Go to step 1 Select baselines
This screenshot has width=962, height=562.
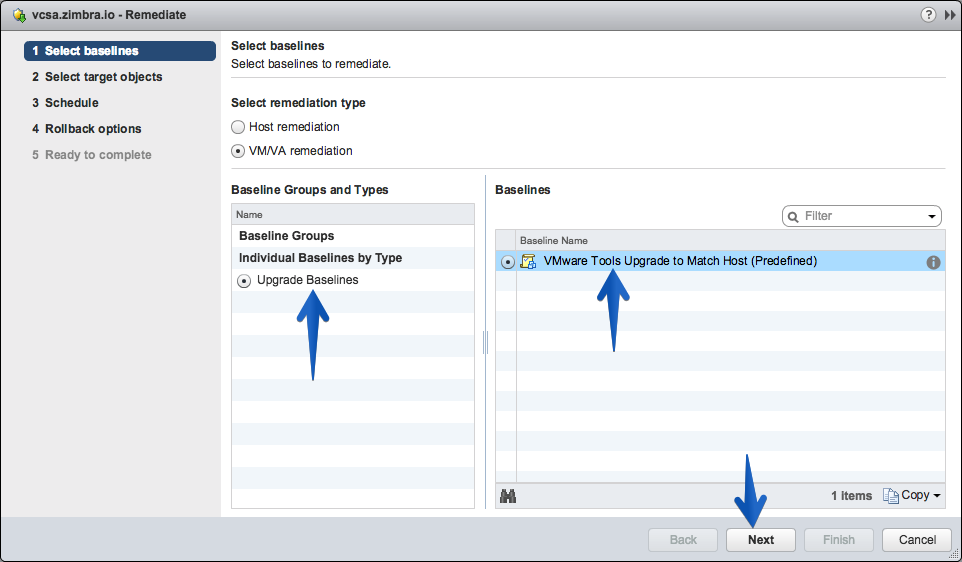(x=120, y=51)
